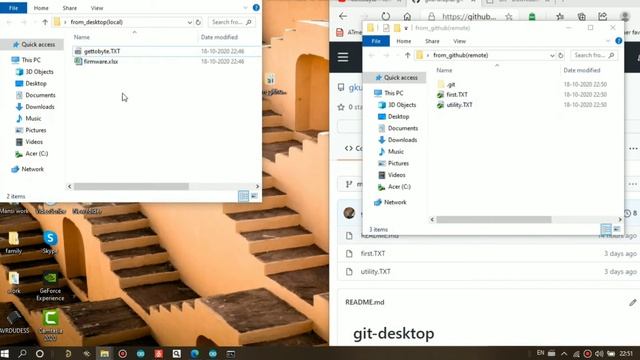640x360 pixels.
Task: Open File Explorer from the taskbar
Action: (x=104, y=353)
